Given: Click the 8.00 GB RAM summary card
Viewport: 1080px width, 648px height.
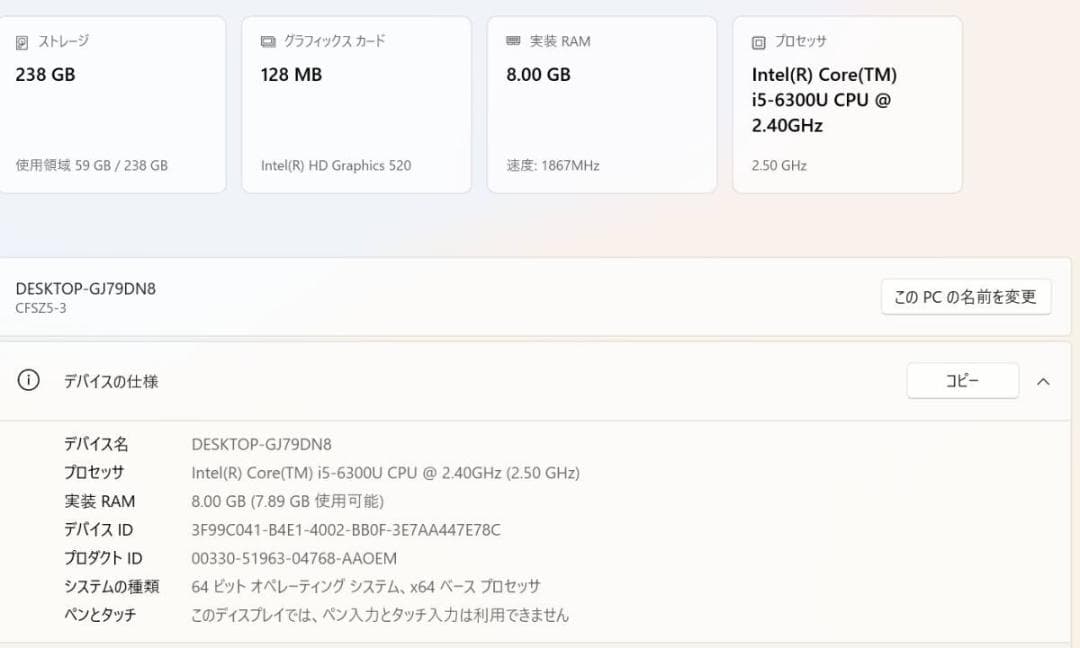Looking at the screenshot, I should click(x=602, y=103).
